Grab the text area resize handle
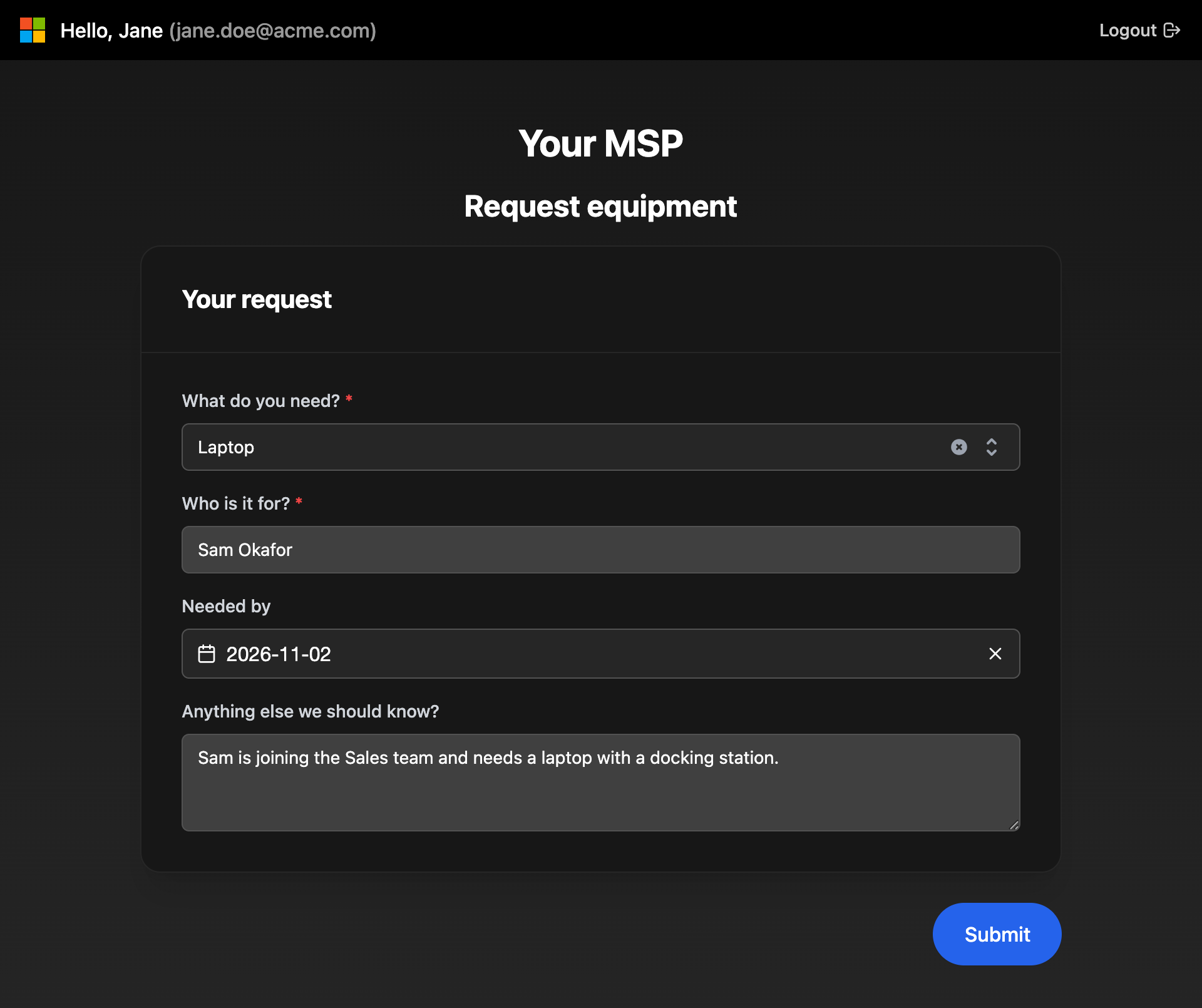Viewport: 1202px width, 1008px height. click(x=1014, y=825)
